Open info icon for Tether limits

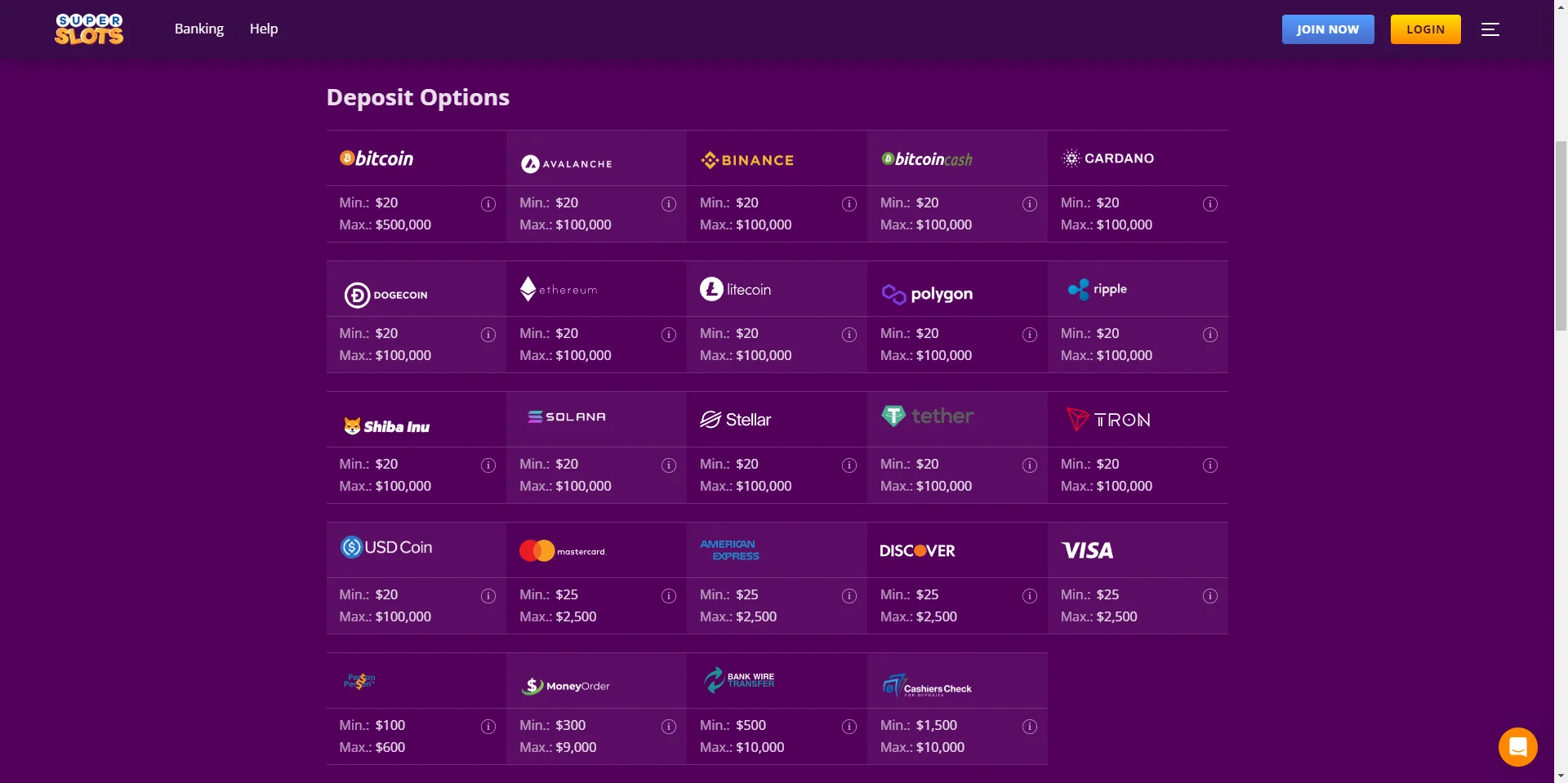[1030, 465]
